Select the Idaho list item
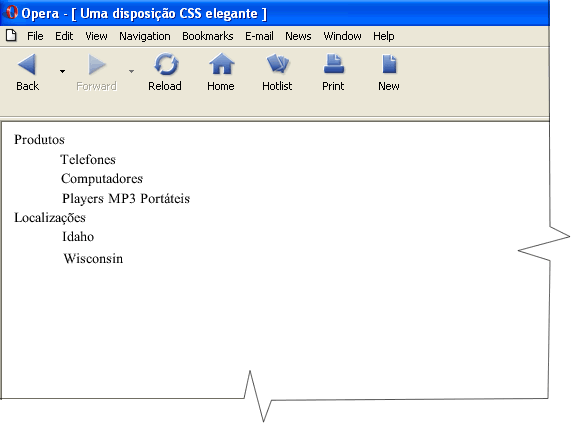This screenshot has height=423, width=573. click(78, 237)
